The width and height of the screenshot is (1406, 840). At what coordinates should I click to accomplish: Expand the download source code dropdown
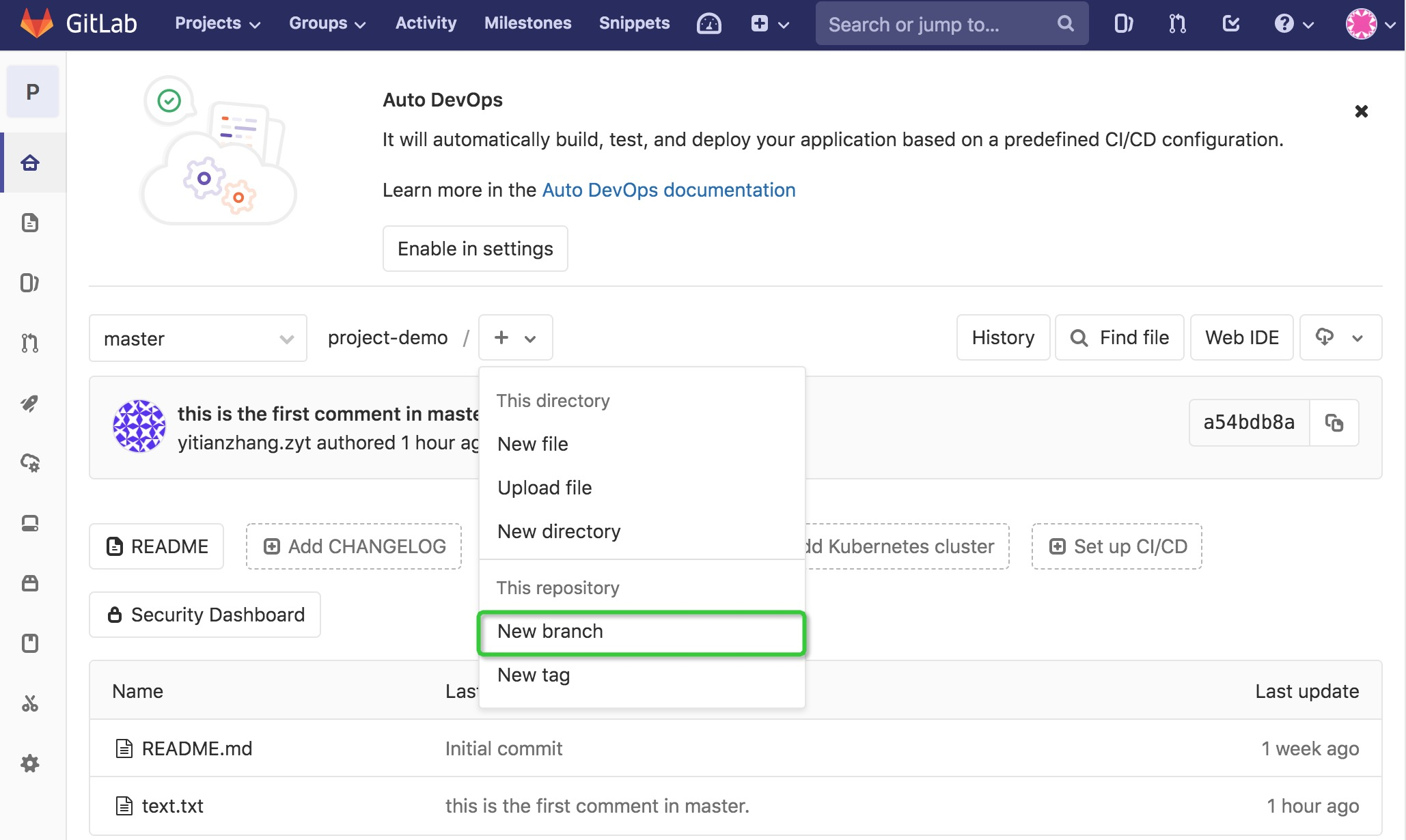(x=1340, y=337)
